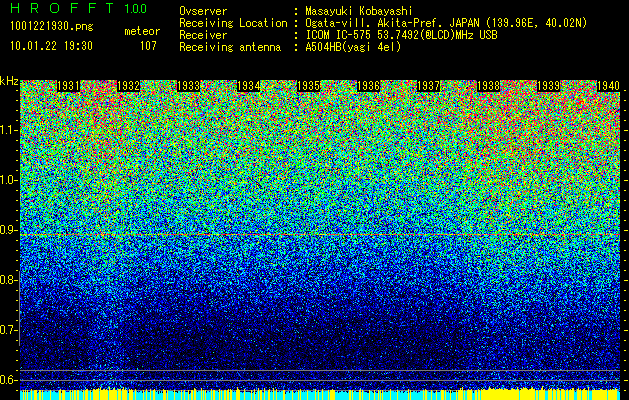
Task: Click the observer name Masayuki Kobayashi
Action: (359, 11)
